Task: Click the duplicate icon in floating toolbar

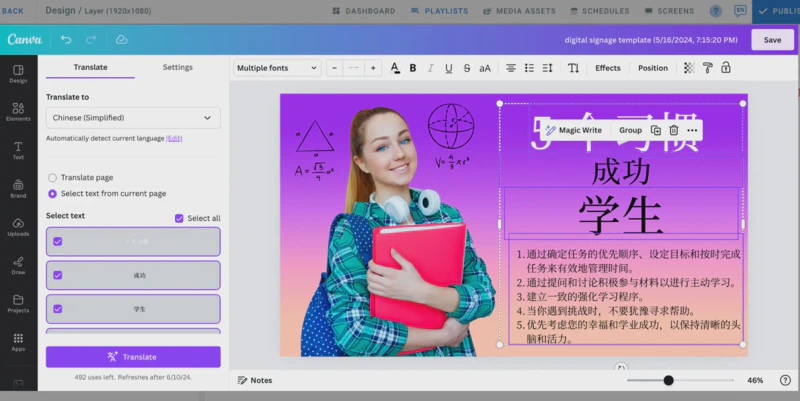Action: click(656, 130)
